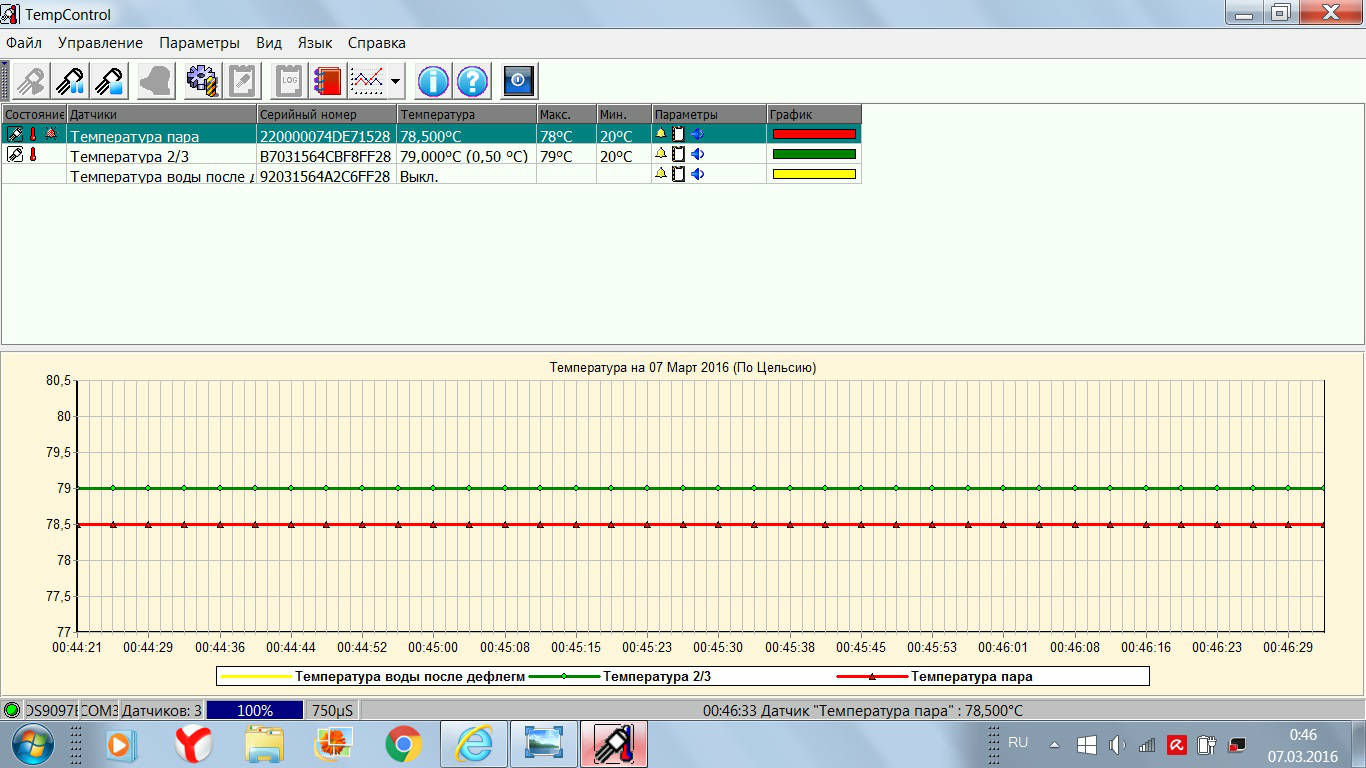The image size is (1366, 768).
Task: Click the blue power button icon
Action: [519, 81]
